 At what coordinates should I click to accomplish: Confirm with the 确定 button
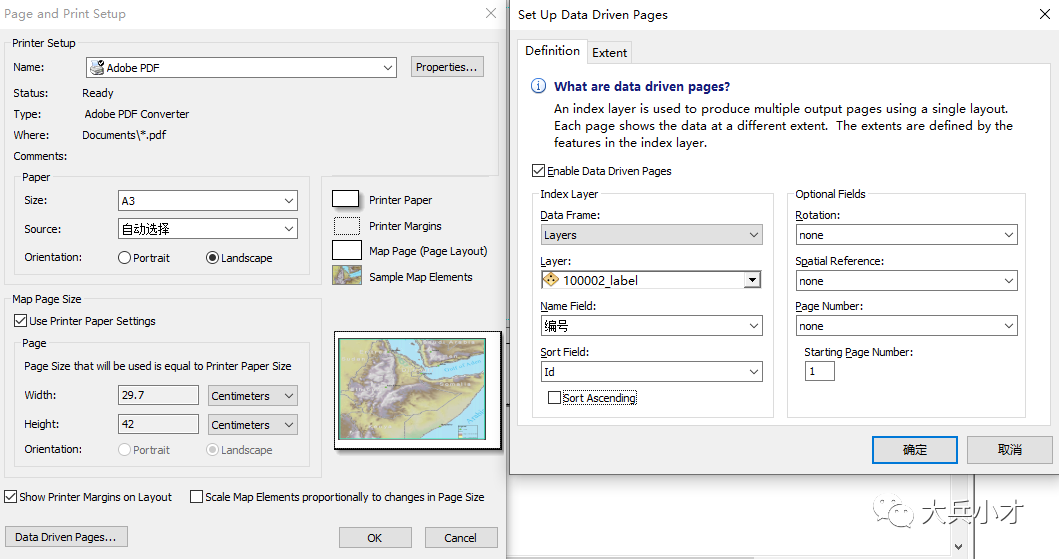914,450
